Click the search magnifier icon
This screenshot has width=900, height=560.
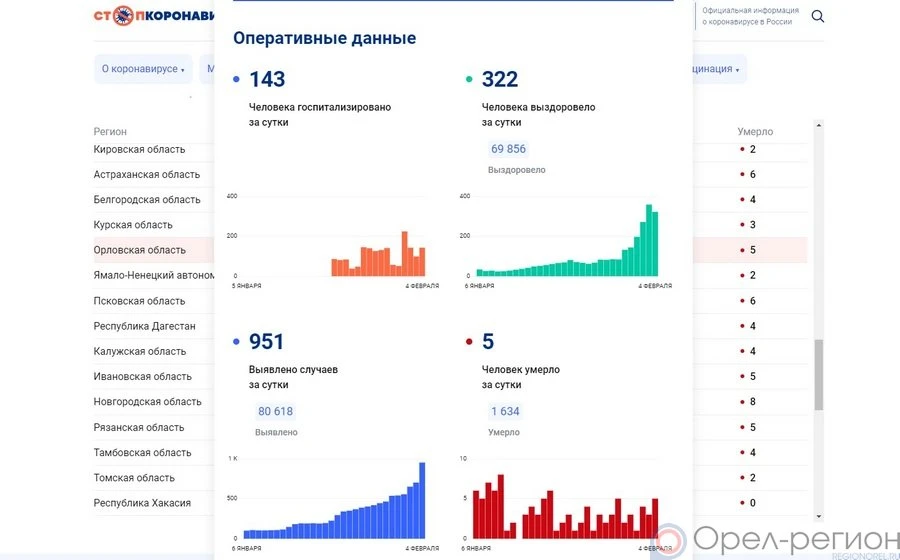[x=818, y=16]
